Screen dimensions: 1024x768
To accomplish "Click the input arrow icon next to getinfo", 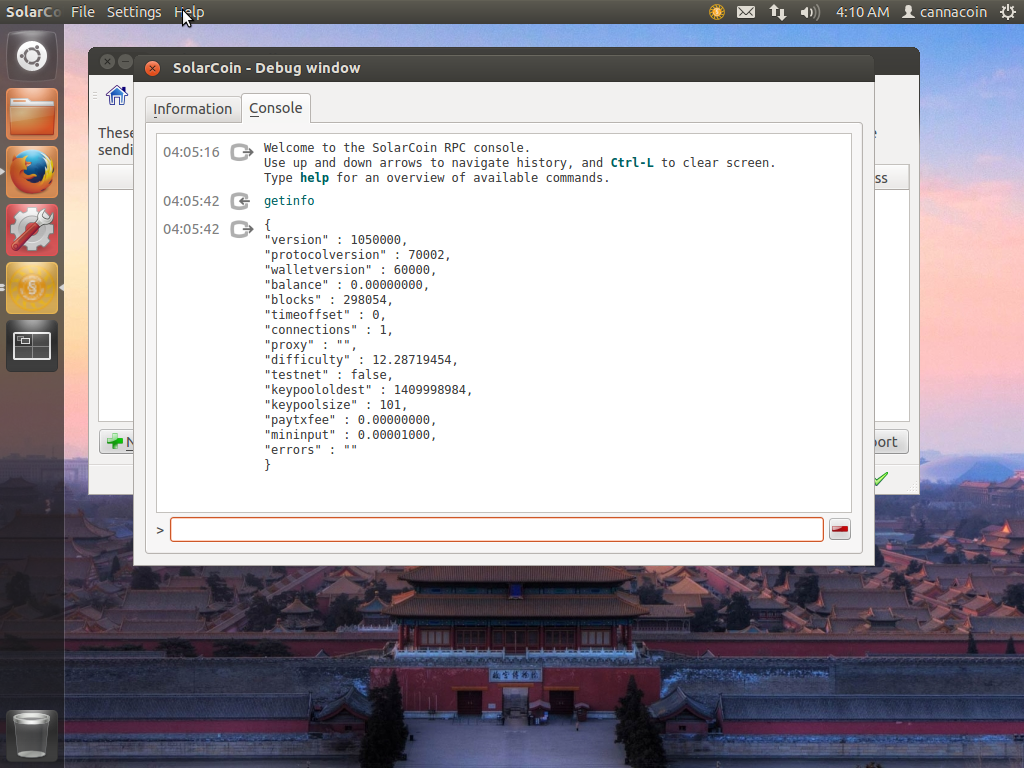I will (241, 201).
